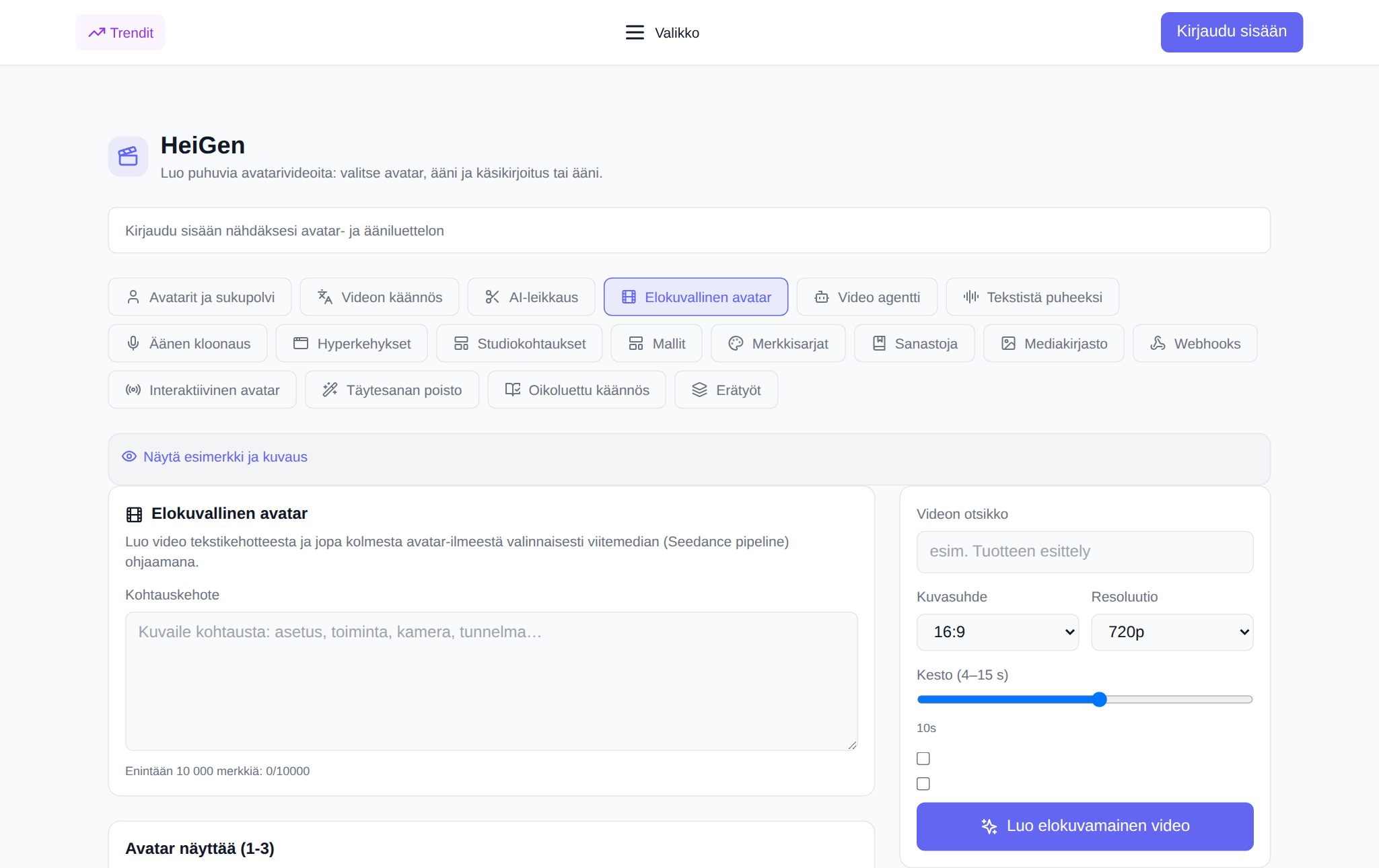Click the "HeiGen" page title
This screenshot has width=1379, height=868.
(203, 145)
